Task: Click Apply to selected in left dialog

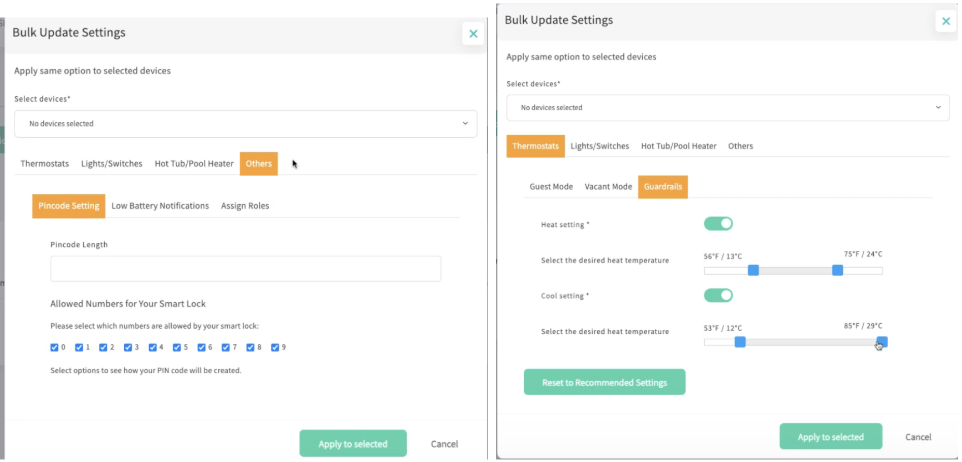Action: coord(353,443)
